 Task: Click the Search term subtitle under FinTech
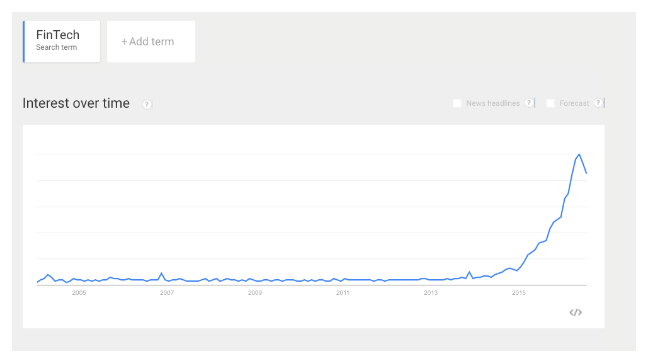pos(57,48)
